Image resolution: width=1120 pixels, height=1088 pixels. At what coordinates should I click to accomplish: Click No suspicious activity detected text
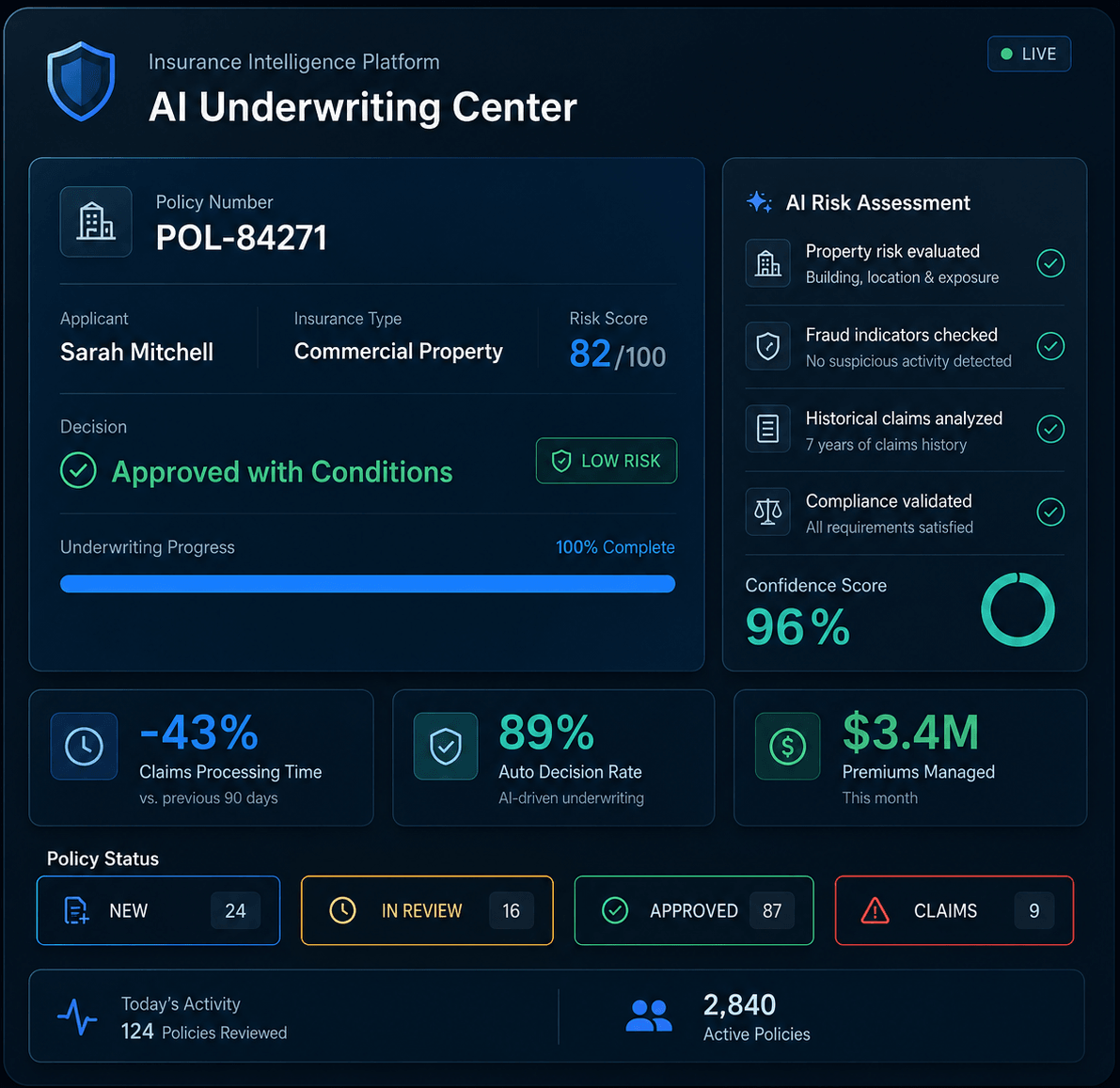click(x=908, y=361)
